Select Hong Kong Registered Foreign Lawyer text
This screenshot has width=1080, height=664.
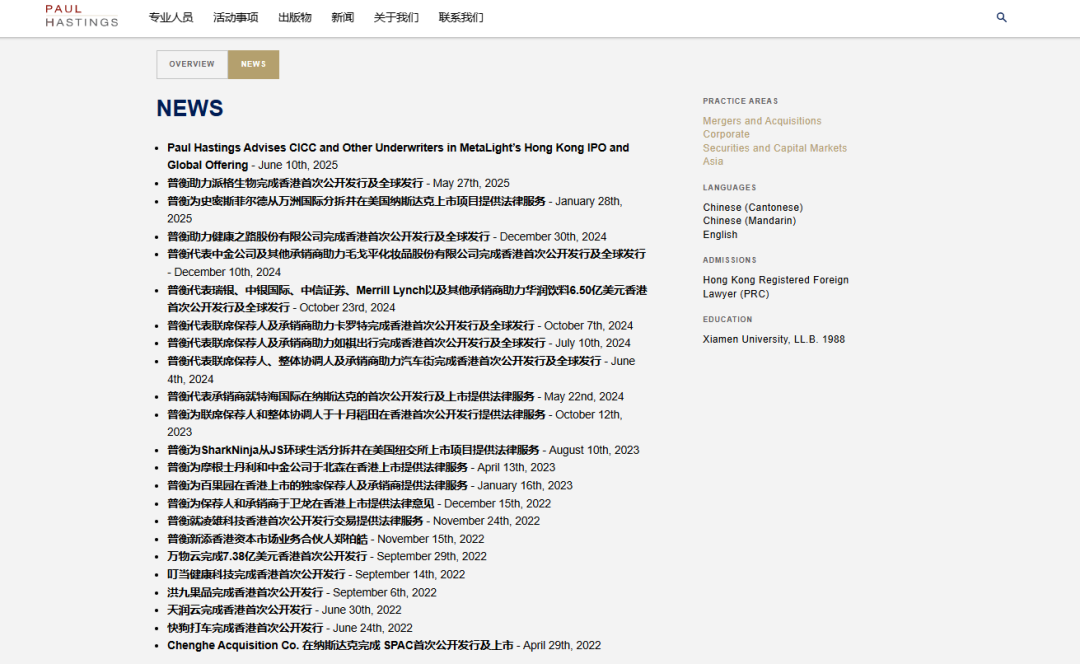[776, 287]
